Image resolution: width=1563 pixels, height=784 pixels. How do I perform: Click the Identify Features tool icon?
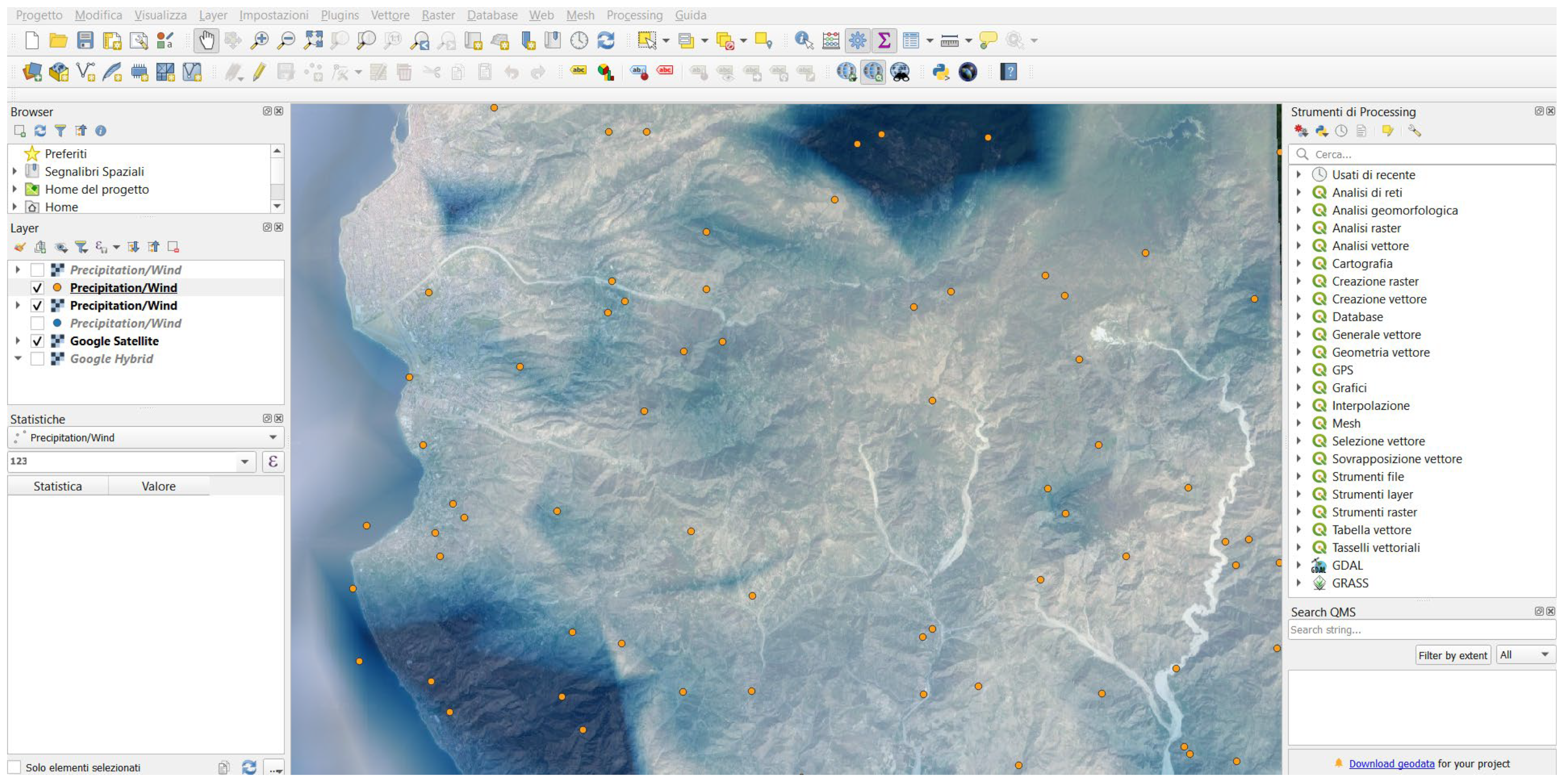point(803,41)
